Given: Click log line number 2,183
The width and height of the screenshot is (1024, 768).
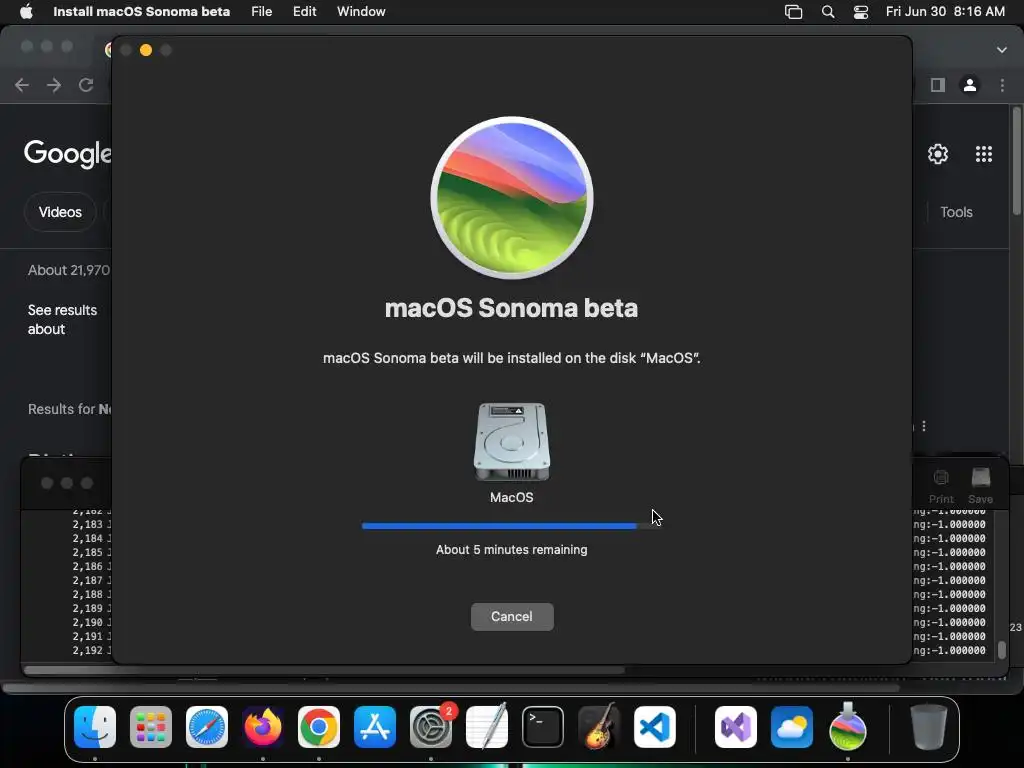Looking at the screenshot, I should (x=88, y=524).
